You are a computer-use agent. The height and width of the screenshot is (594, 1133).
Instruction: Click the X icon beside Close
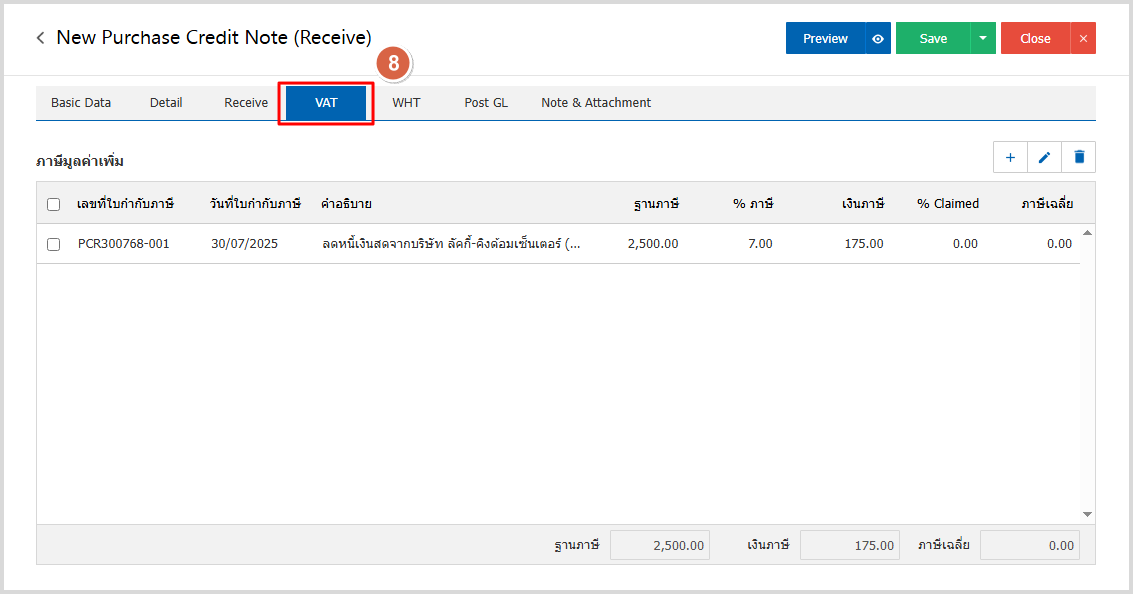[1083, 38]
